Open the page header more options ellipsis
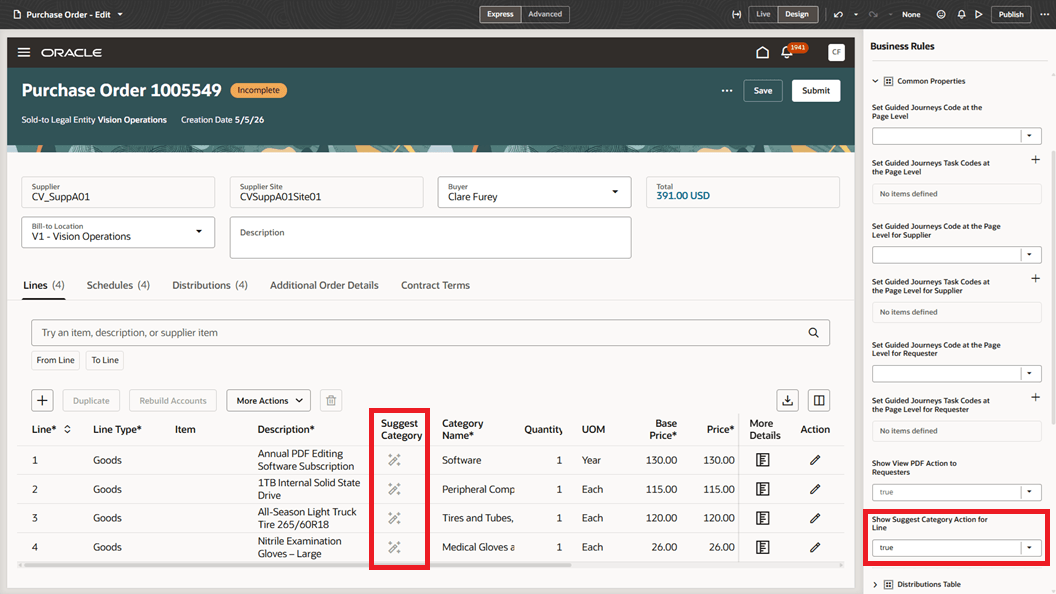Viewport: 1056px width, 594px height. point(727,91)
